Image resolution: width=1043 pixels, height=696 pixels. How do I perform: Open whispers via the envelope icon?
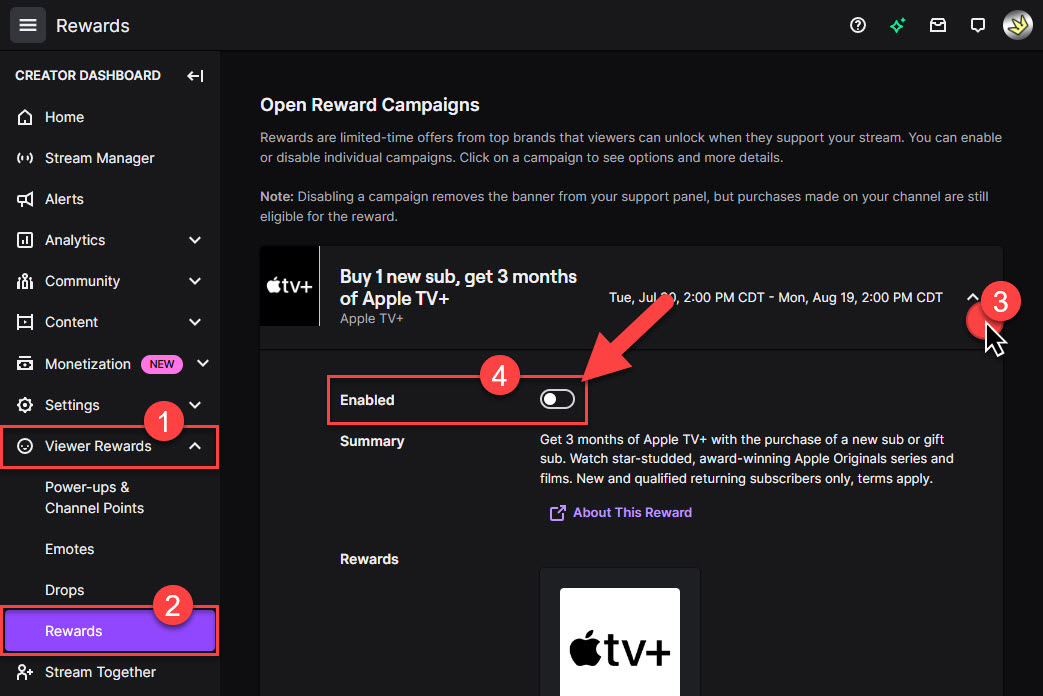tap(937, 25)
